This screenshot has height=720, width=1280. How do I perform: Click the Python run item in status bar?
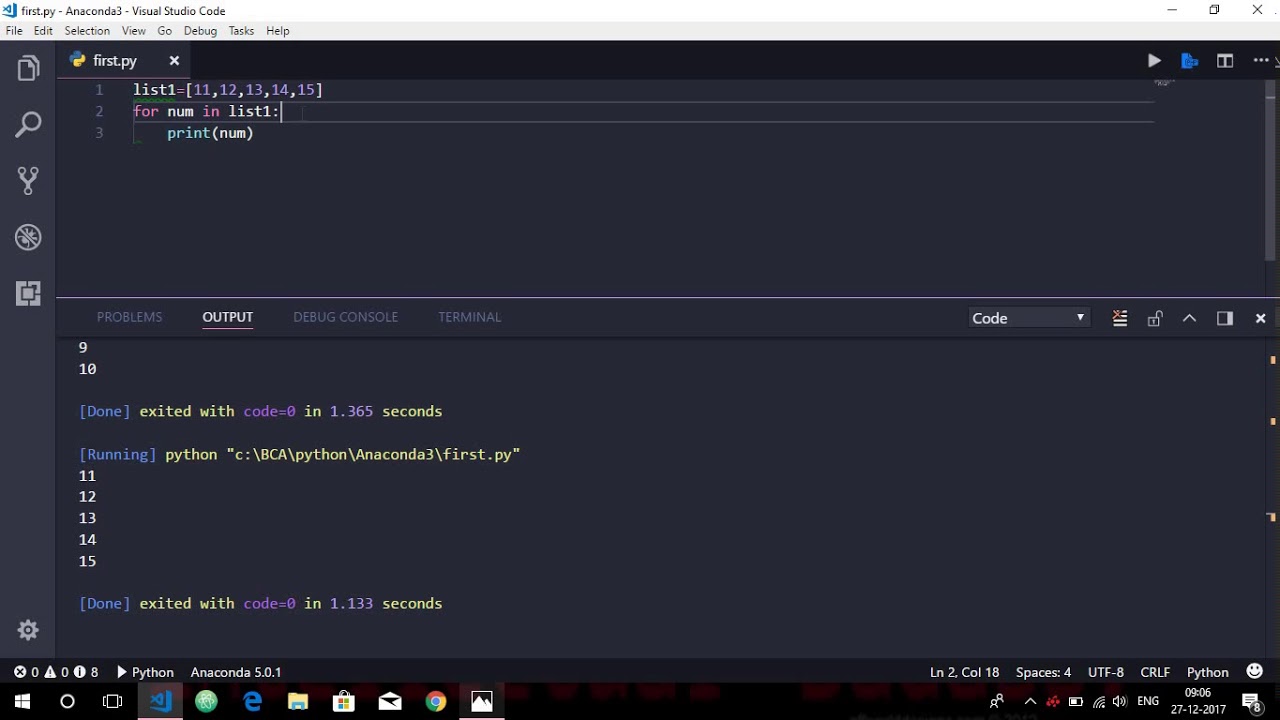coord(145,672)
